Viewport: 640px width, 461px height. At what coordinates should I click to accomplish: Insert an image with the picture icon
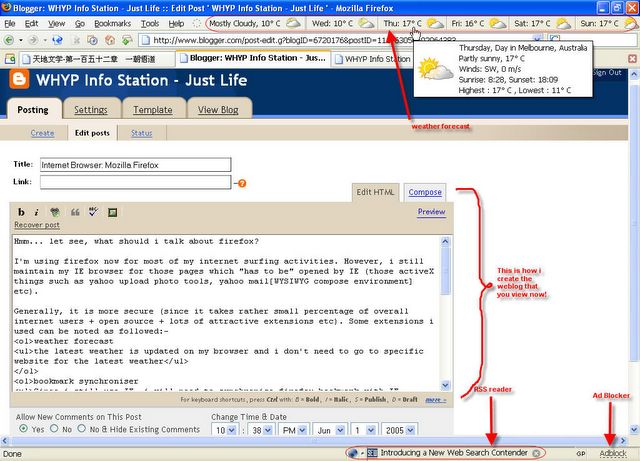click(x=113, y=212)
